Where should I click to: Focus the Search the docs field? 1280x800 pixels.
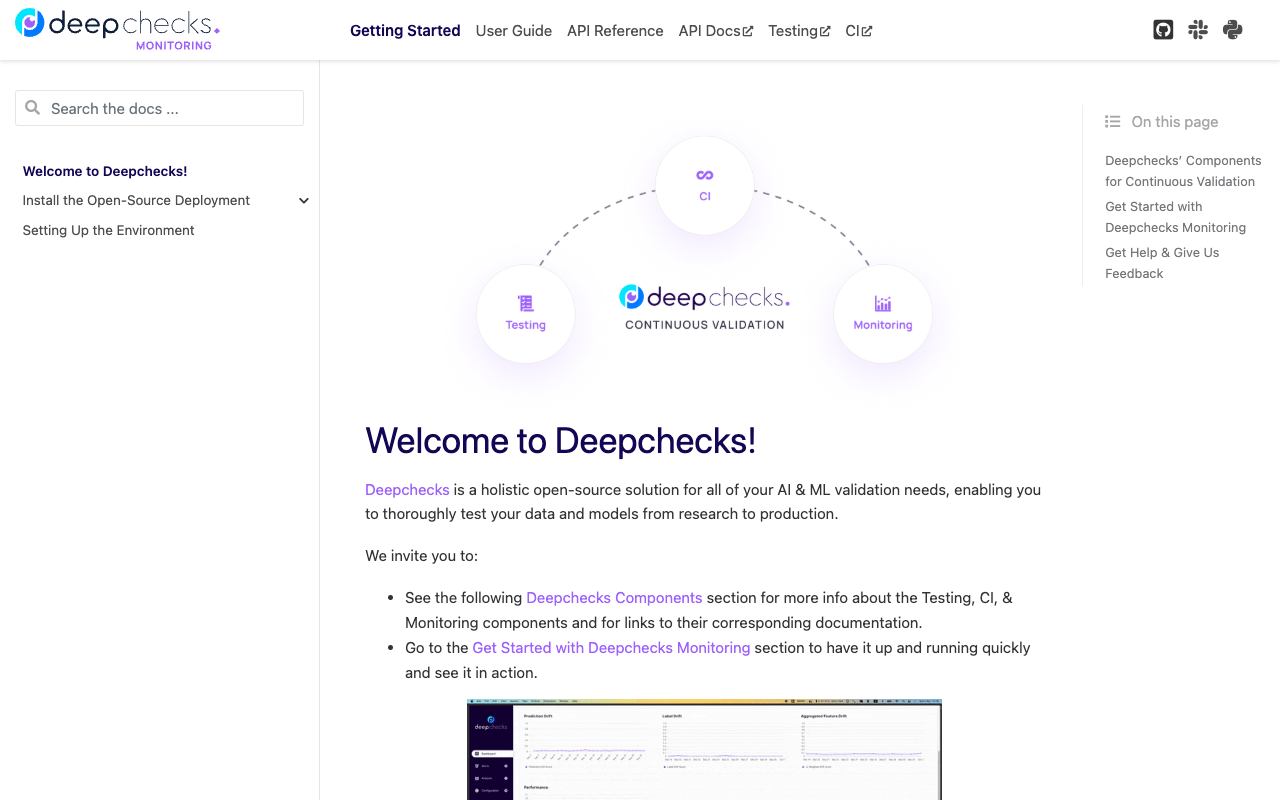159,108
